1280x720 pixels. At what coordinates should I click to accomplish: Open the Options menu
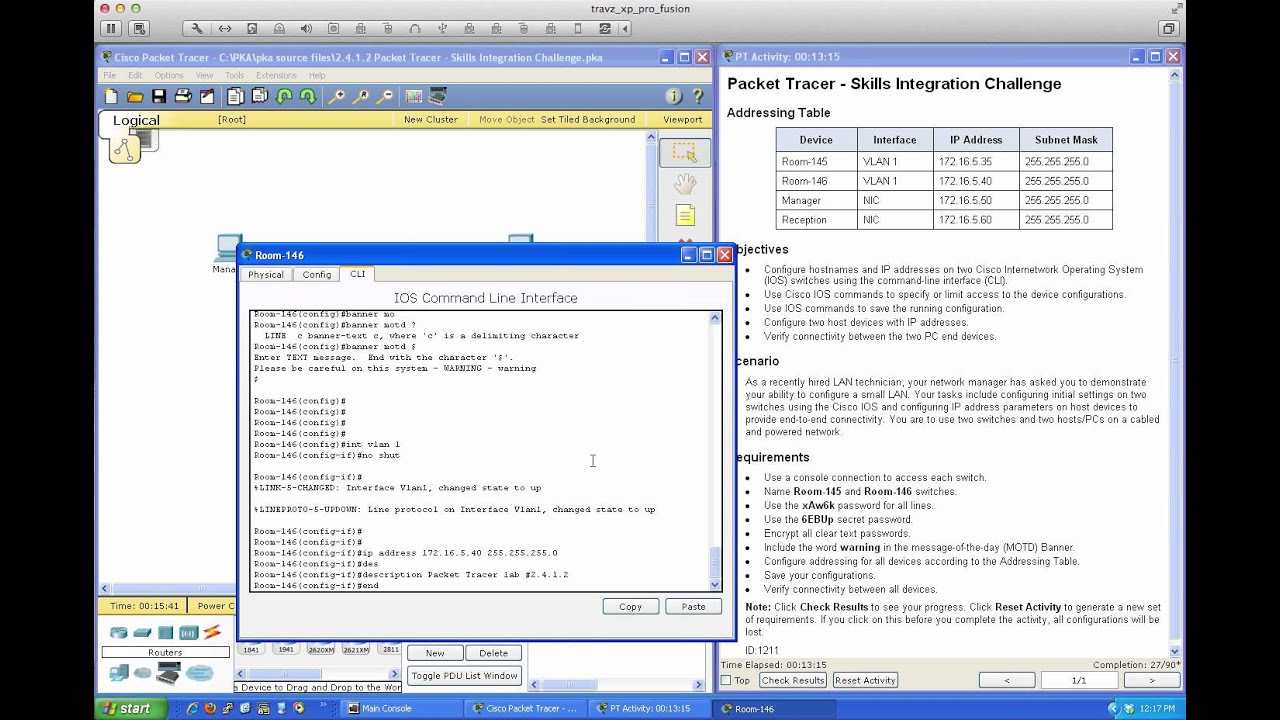click(169, 76)
